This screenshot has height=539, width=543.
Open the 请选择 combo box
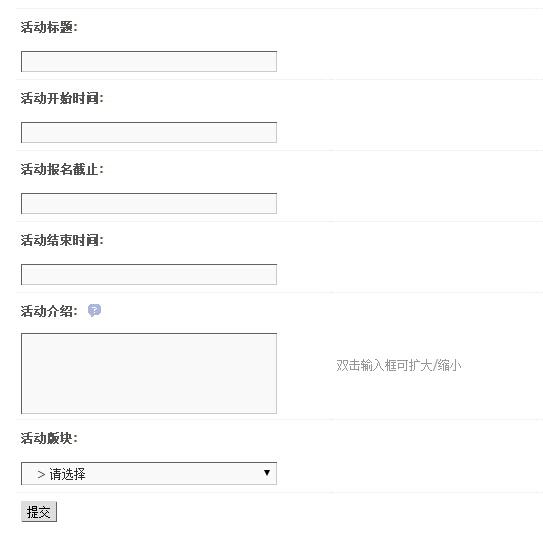(x=149, y=473)
